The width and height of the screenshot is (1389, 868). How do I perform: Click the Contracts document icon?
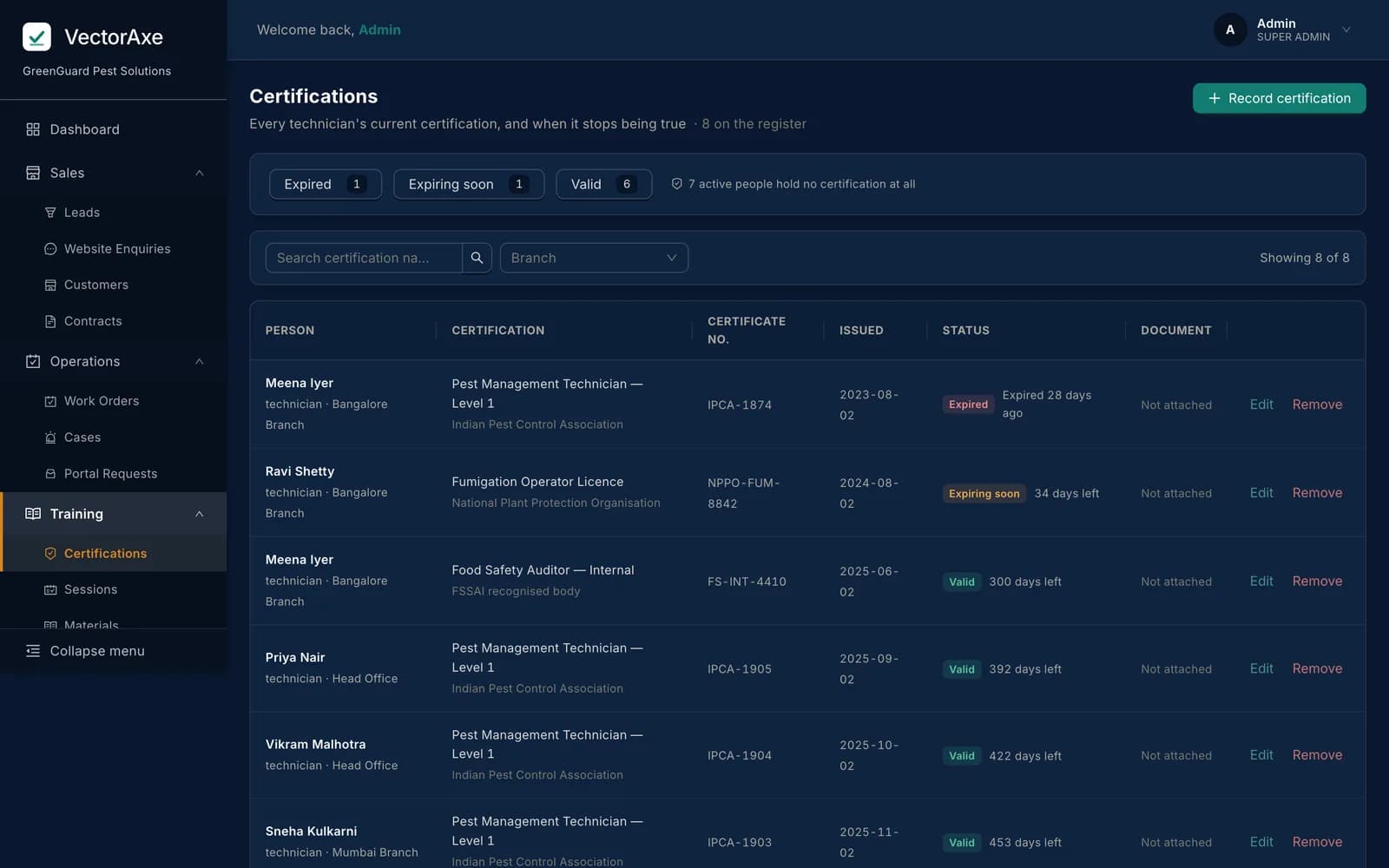pyautogui.click(x=50, y=321)
